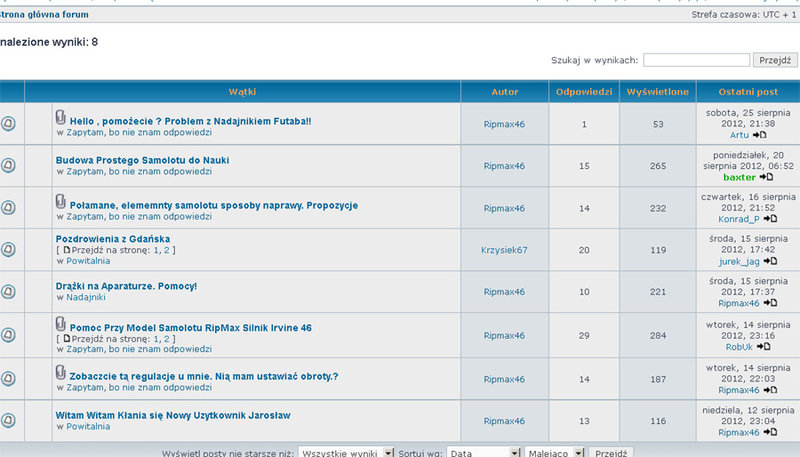Expand the Malejąco order dropdown
This screenshot has width=800, height=457.
[554, 453]
